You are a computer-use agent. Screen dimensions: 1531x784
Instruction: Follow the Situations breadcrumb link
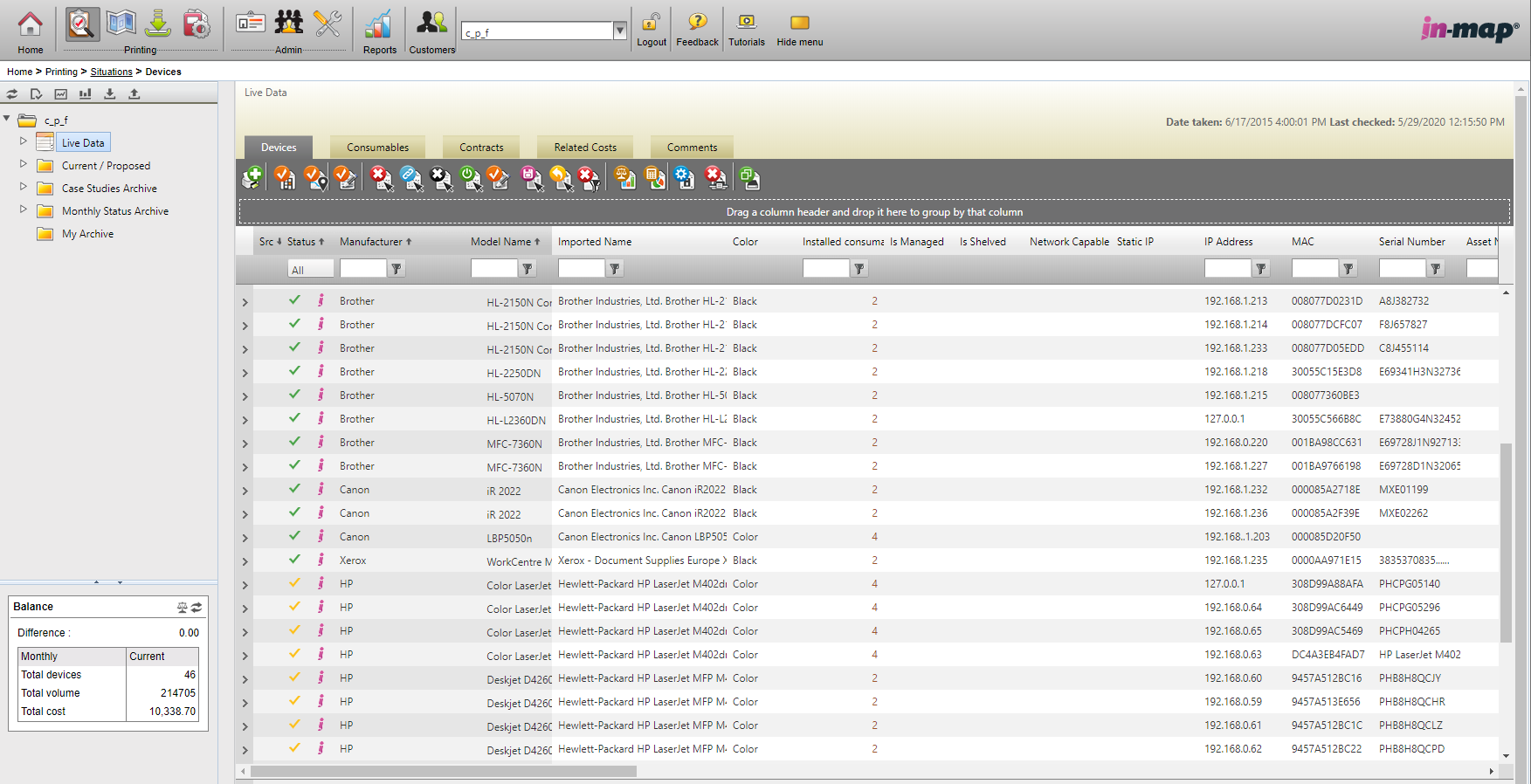click(x=112, y=72)
